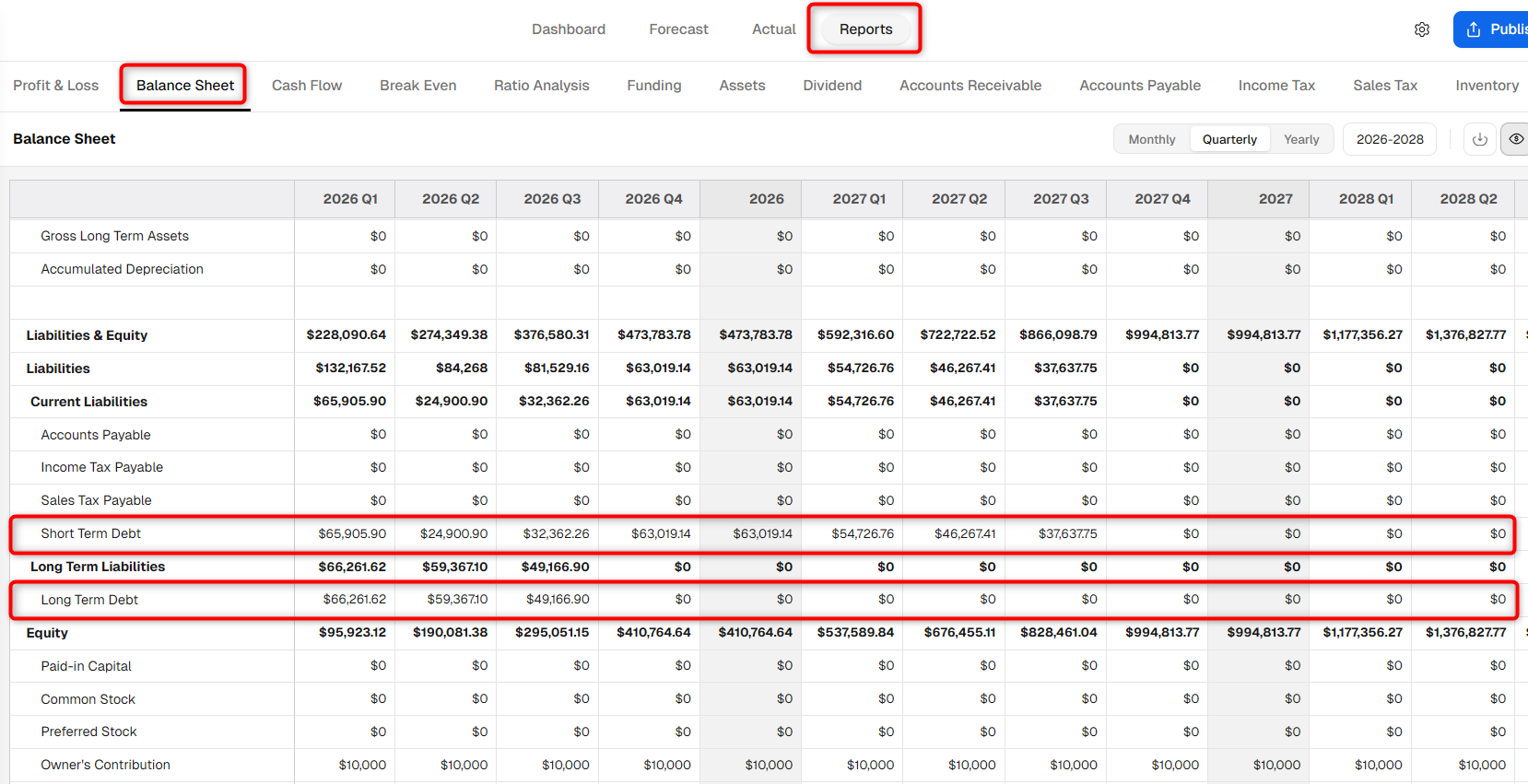Switch to Yearly view

pyautogui.click(x=1301, y=139)
